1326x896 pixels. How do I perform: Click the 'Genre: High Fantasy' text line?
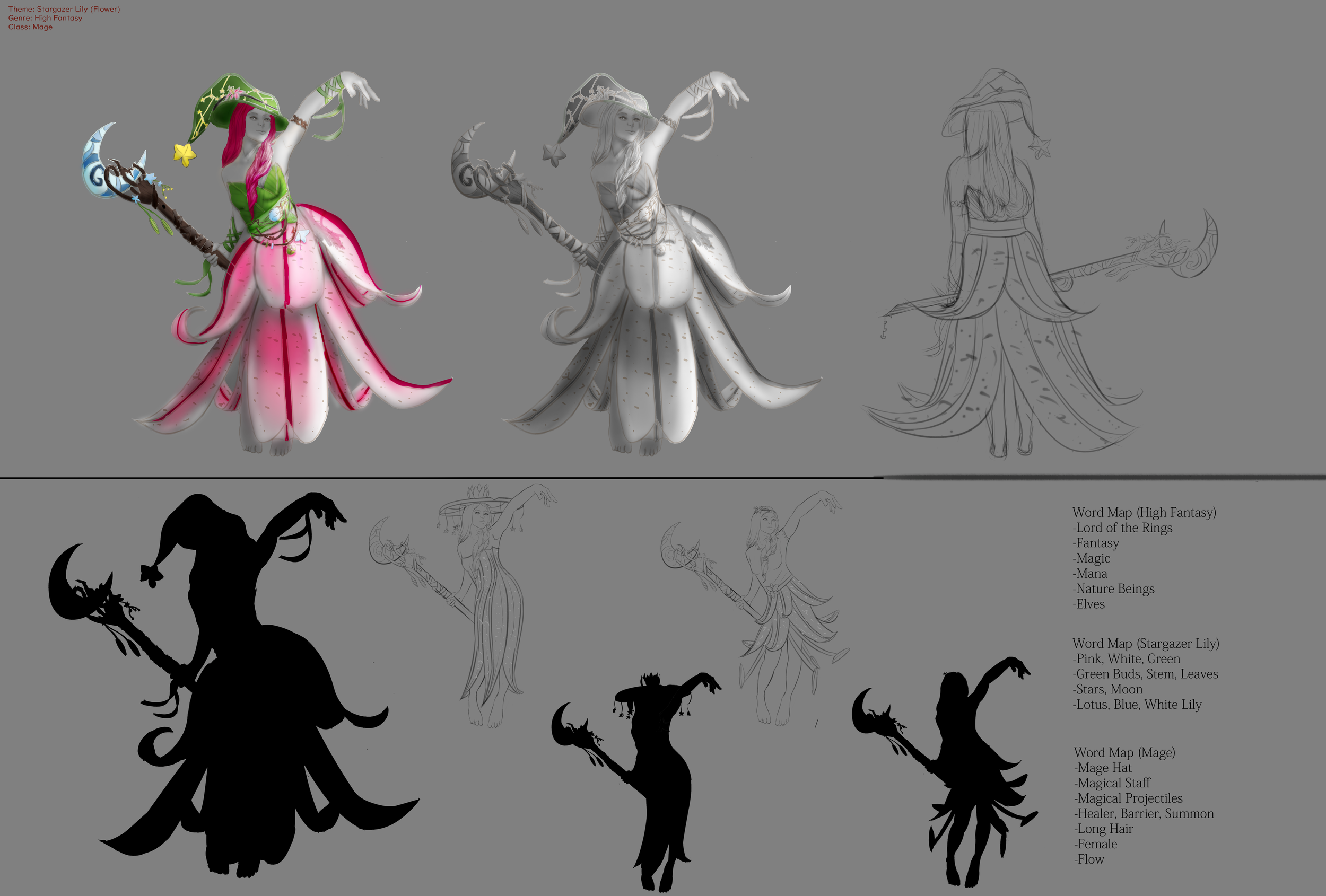pos(45,18)
